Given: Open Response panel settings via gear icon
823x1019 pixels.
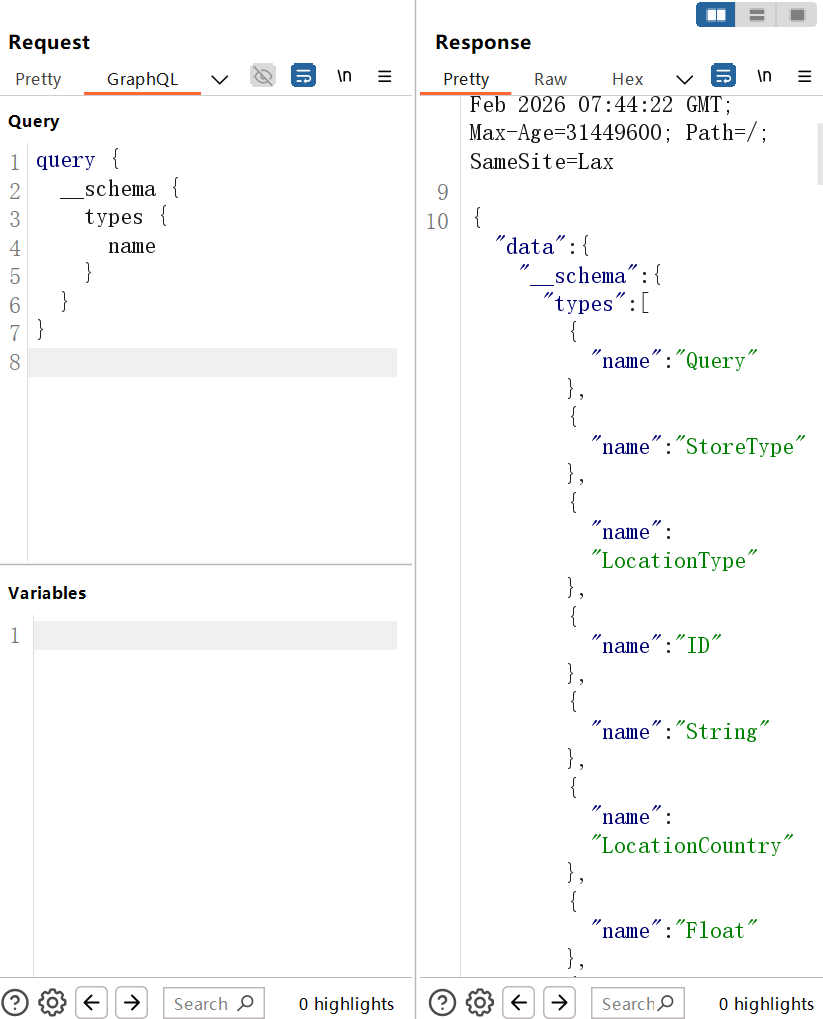Looking at the screenshot, I should 479,1002.
